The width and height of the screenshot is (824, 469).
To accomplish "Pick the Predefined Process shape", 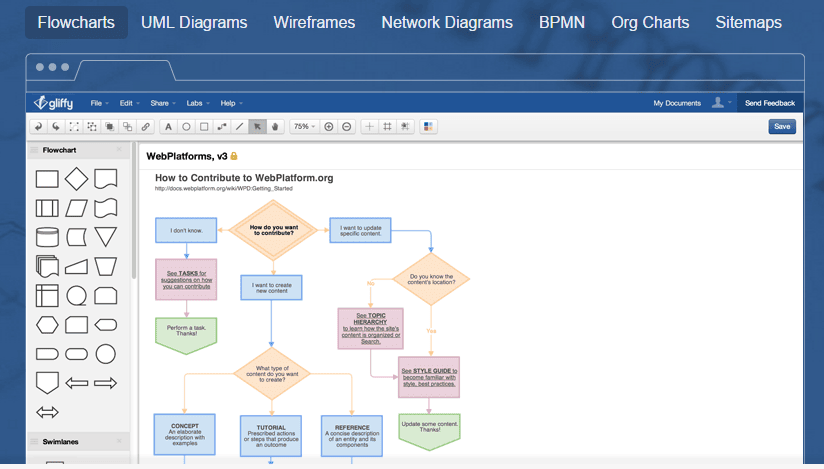I will pyautogui.click(x=47, y=208).
